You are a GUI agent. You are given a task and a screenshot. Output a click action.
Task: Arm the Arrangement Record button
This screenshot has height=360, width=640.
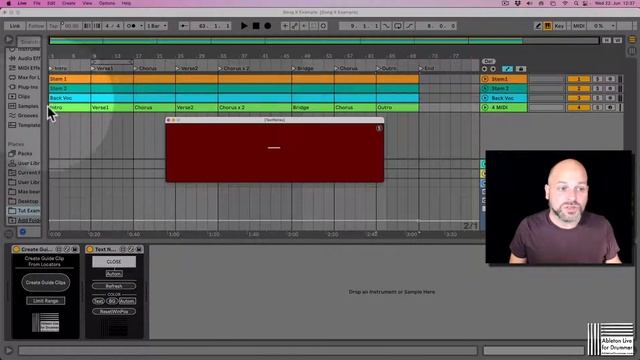click(268, 26)
